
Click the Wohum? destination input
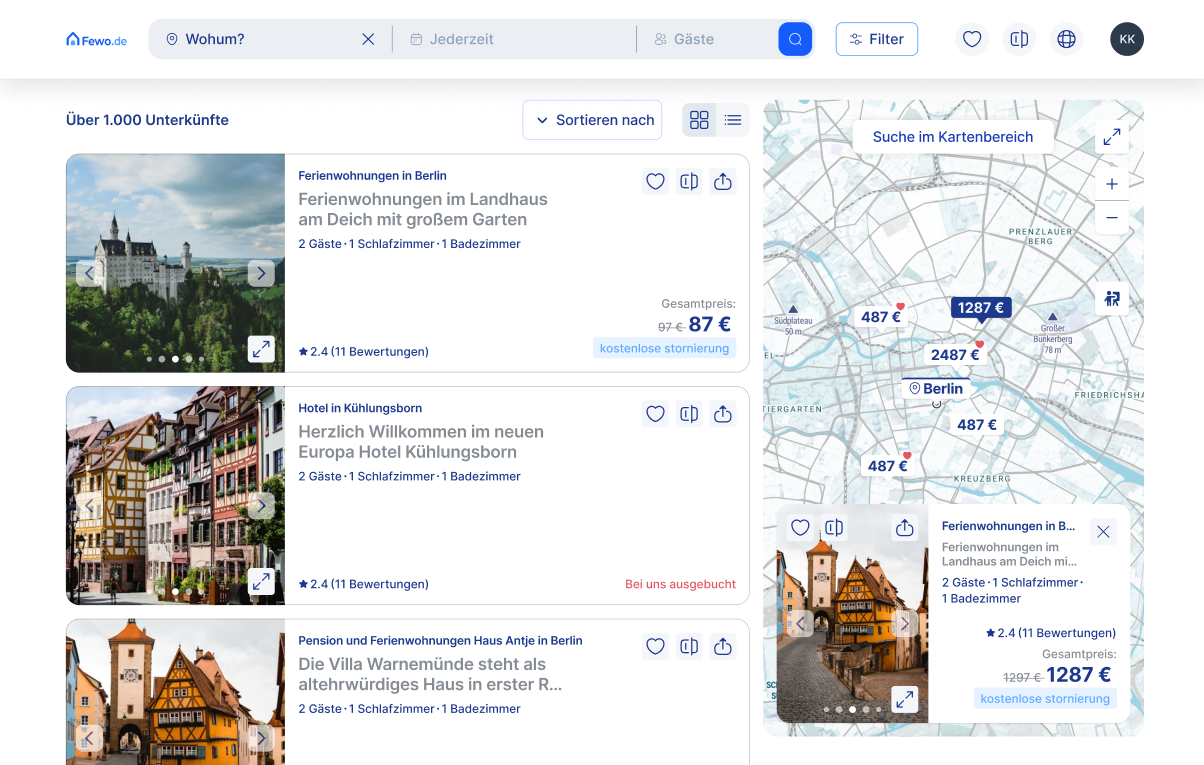[270, 39]
